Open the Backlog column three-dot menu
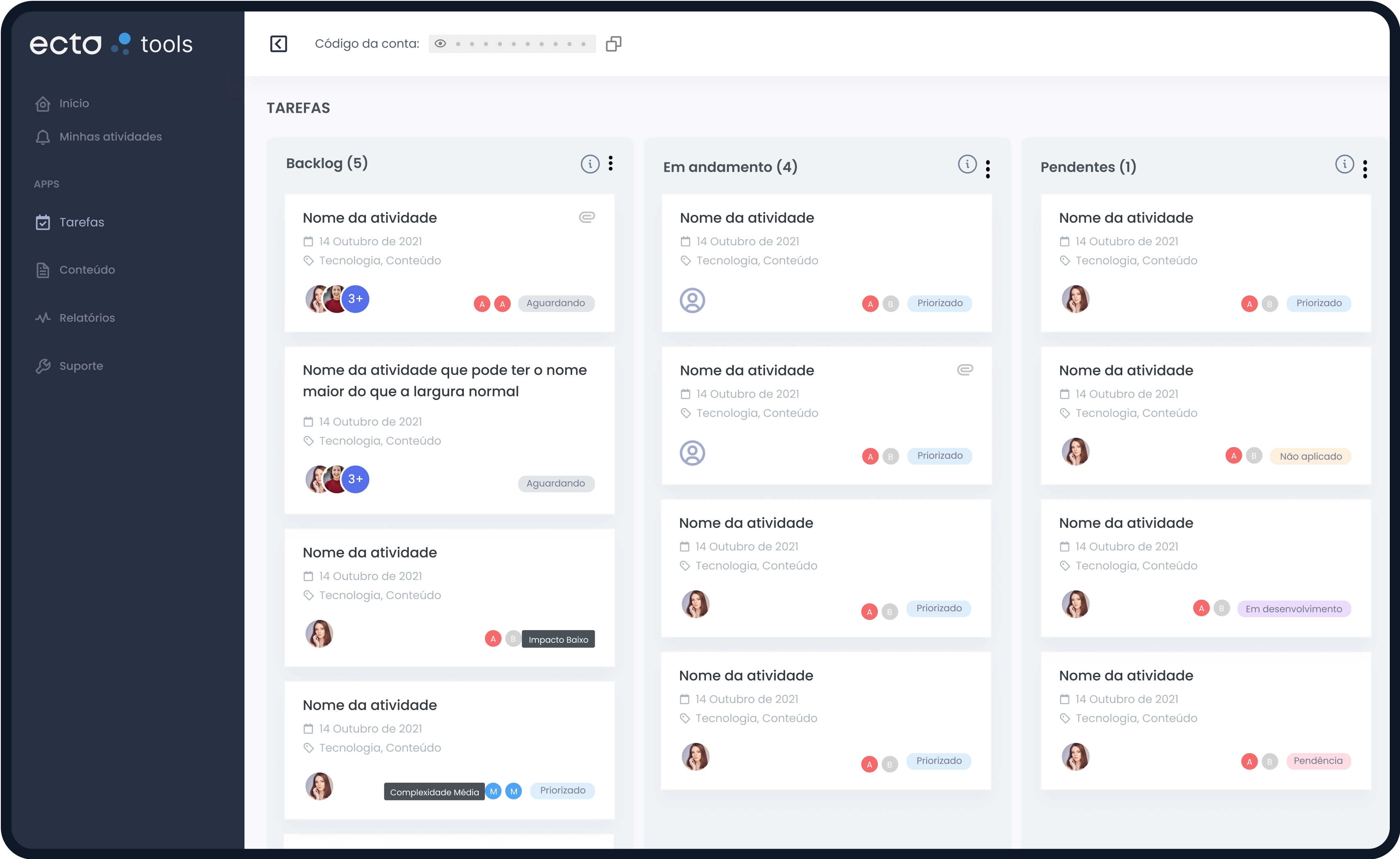The width and height of the screenshot is (1400, 859). [611, 164]
